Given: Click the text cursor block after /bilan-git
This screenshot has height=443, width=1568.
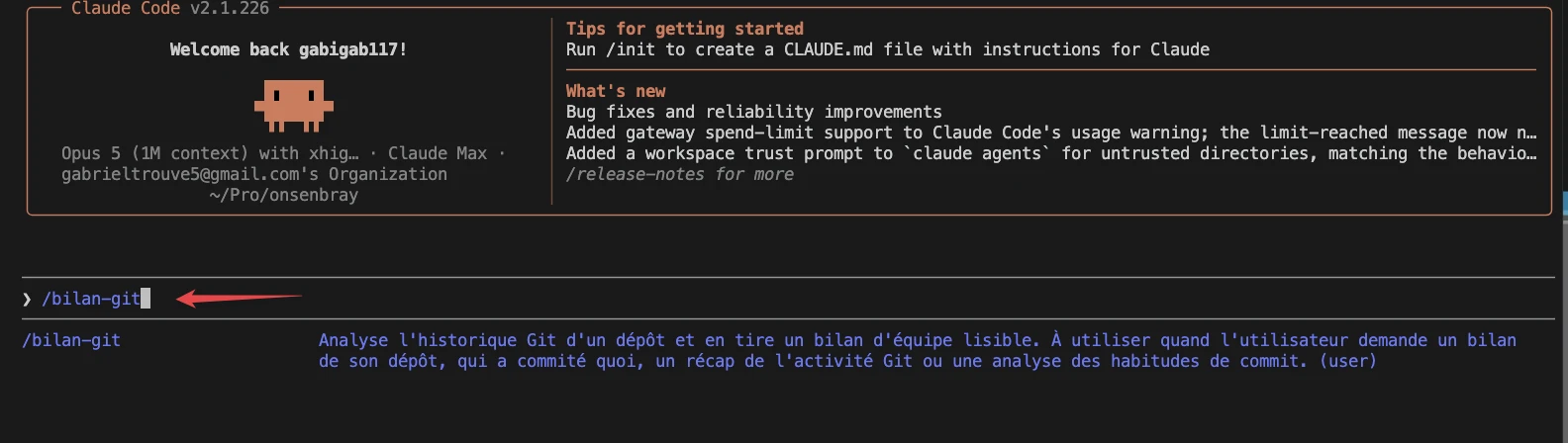Looking at the screenshot, I should [x=146, y=299].
